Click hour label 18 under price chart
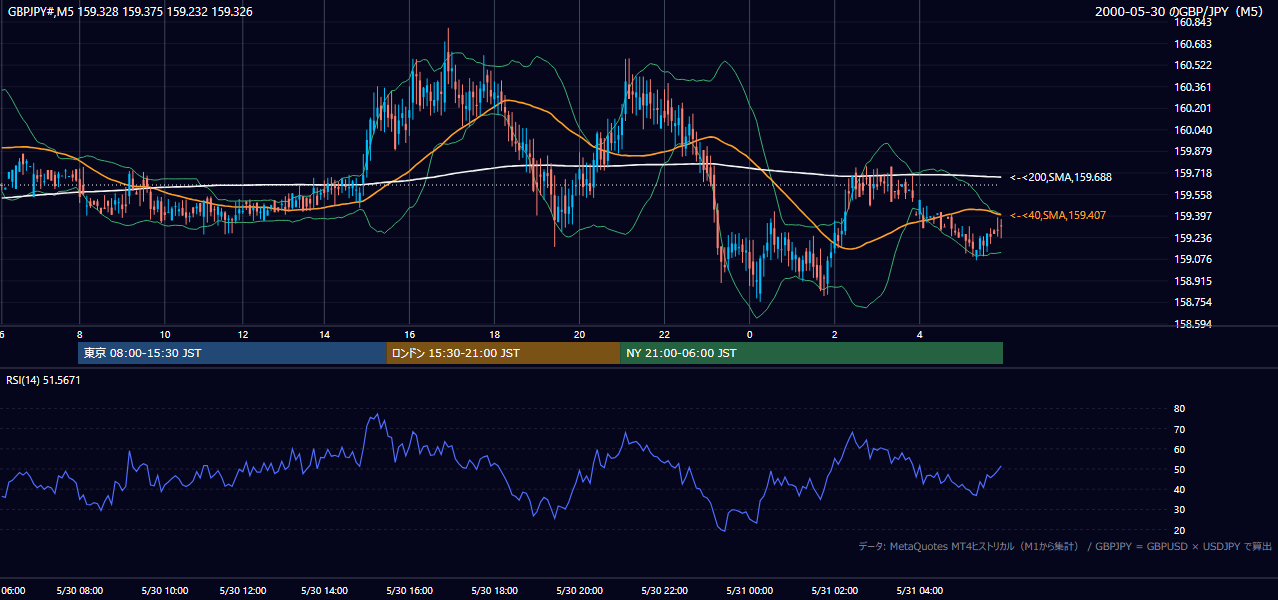1278x600 pixels. click(494, 334)
